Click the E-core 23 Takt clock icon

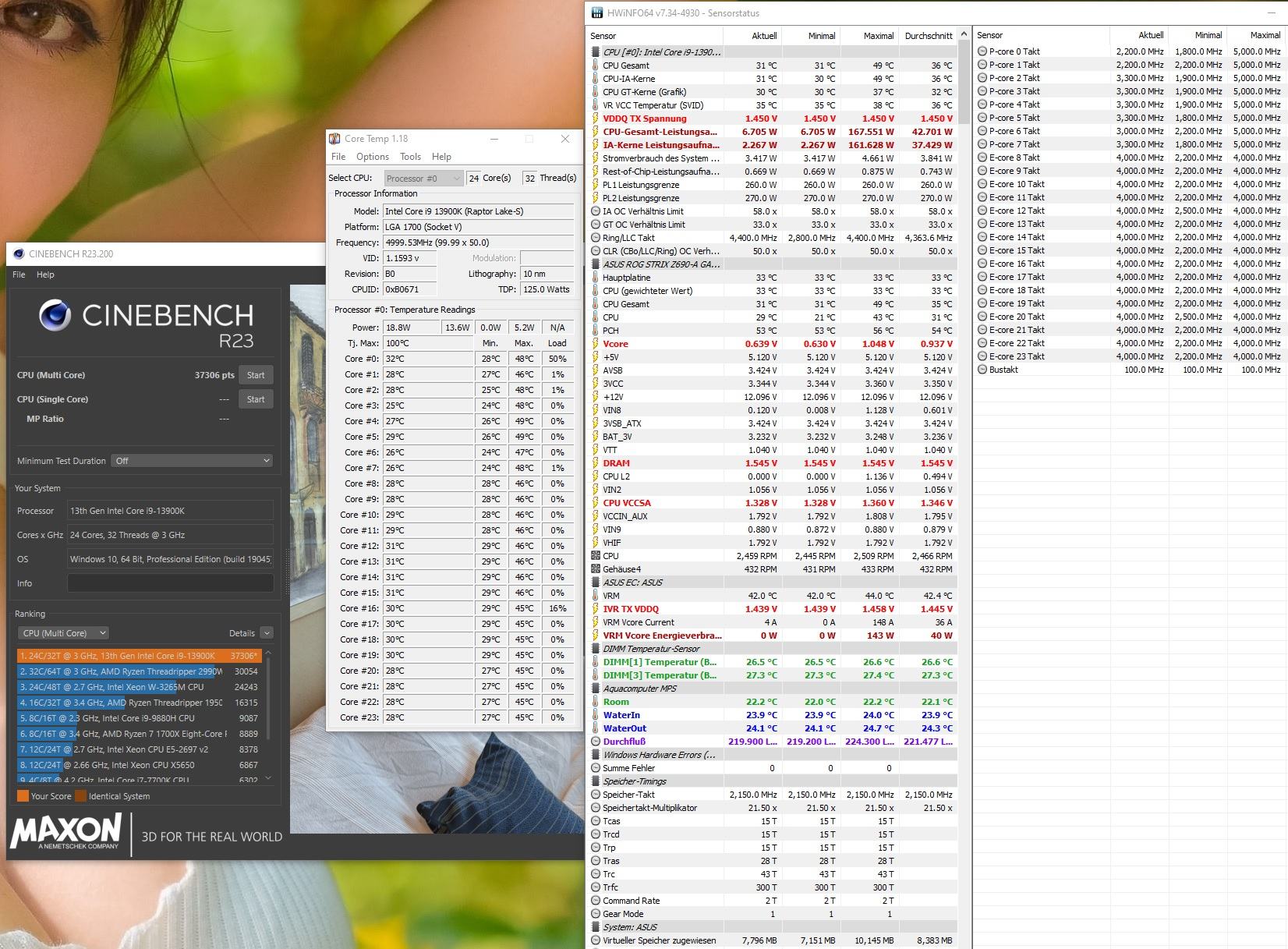point(982,356)
